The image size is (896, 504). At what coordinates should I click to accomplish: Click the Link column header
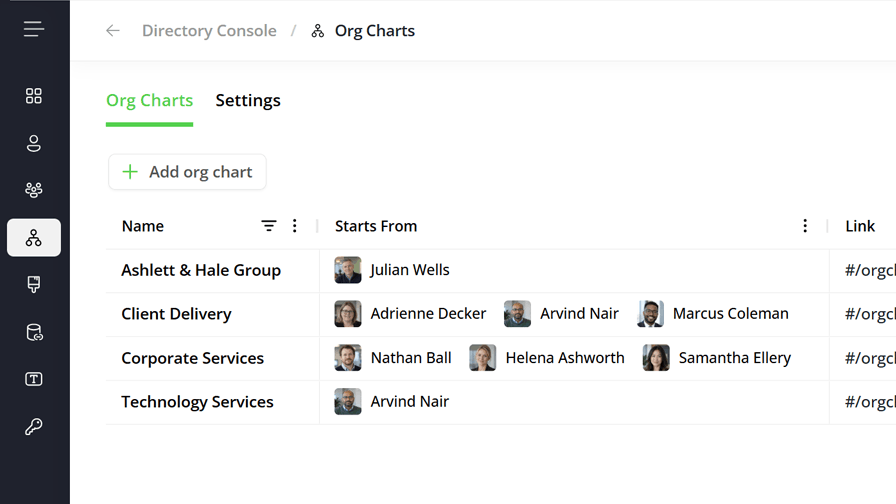coord(860,226)
